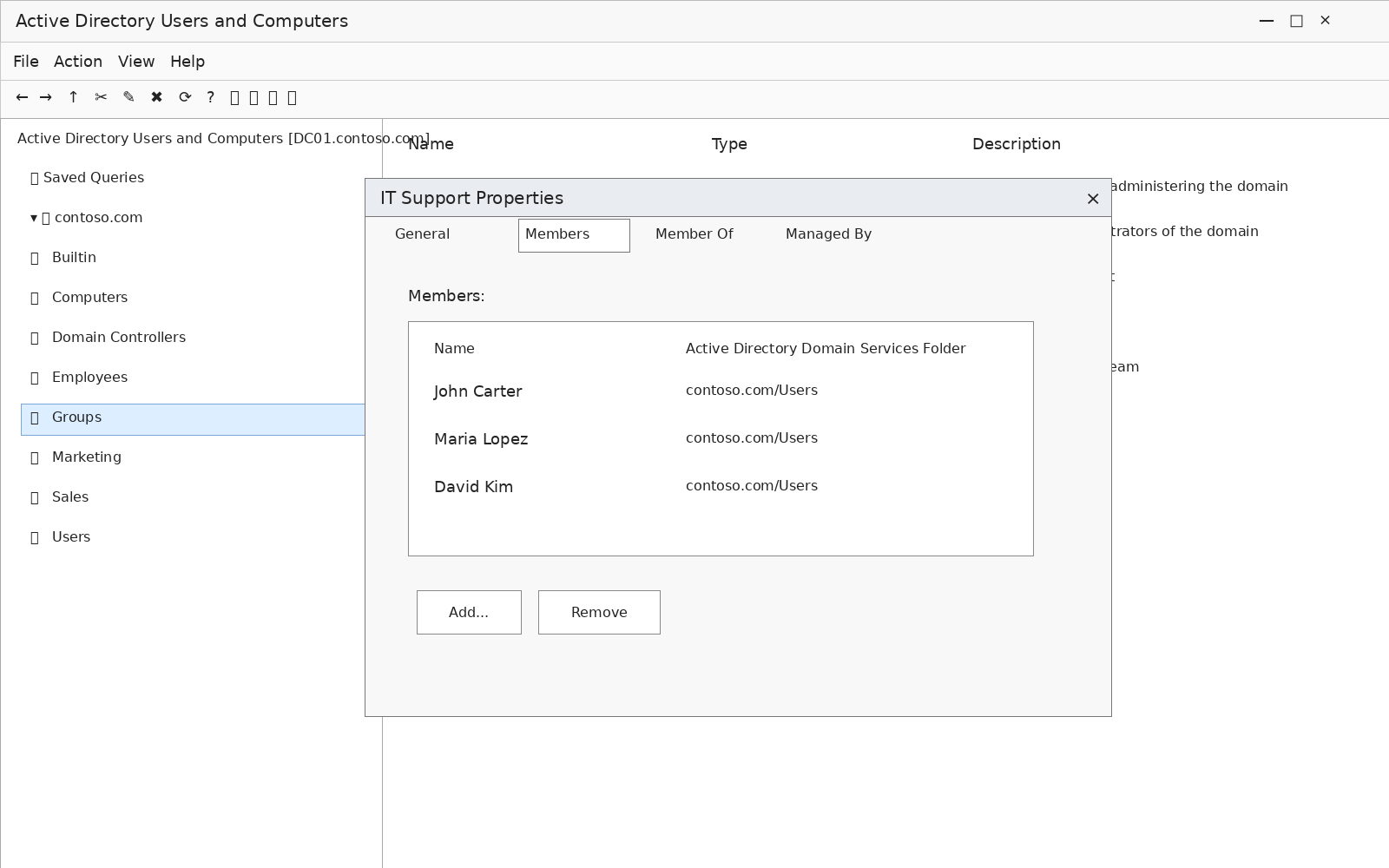Open the Action menu
Screen dimensions: 1389x868
78,62
